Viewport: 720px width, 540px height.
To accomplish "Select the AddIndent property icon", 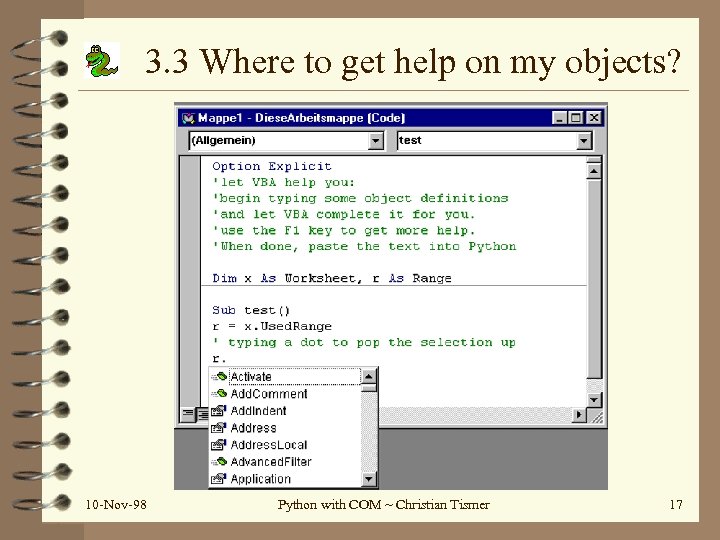I will (219, 411).
